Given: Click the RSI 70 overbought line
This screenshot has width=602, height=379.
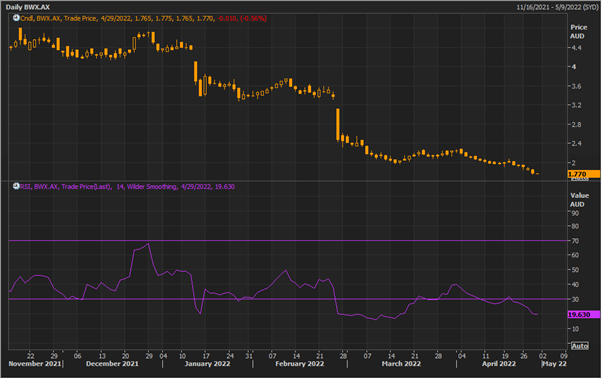Looking at the screenshot, I should point(288,241).
